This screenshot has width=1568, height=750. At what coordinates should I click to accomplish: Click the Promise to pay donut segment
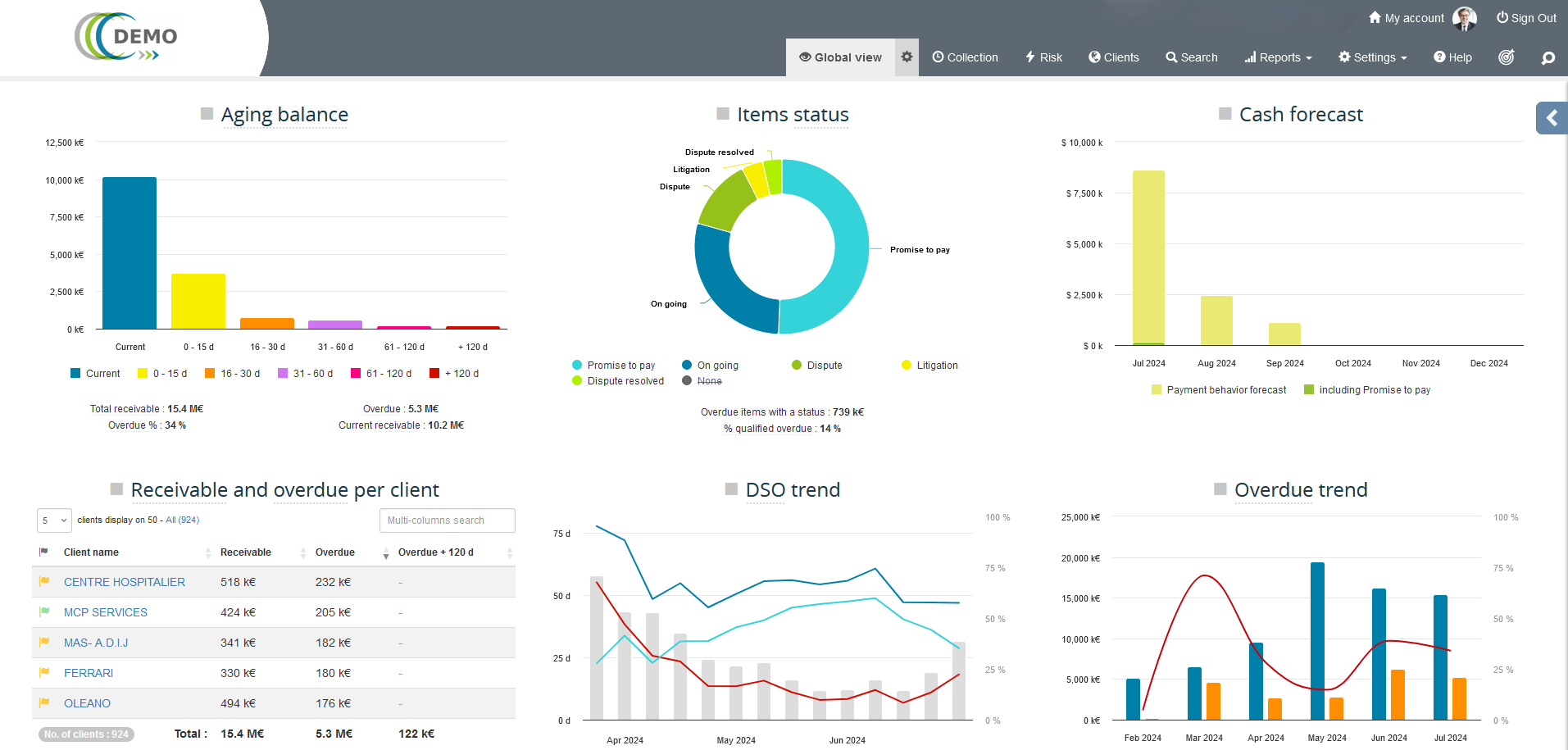pos(852,246)
